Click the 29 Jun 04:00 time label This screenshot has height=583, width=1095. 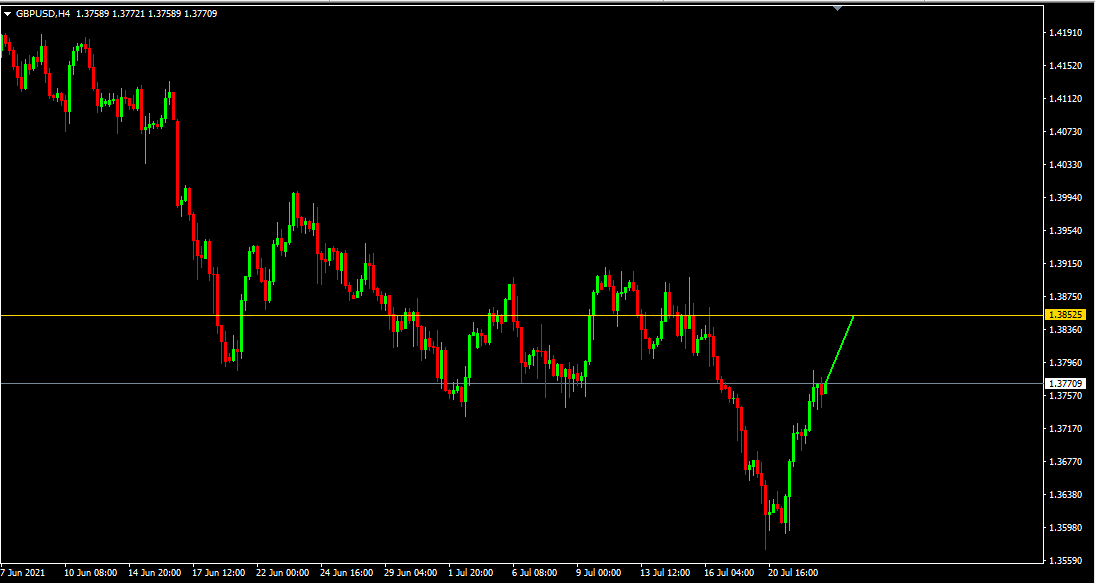pos(411,573)
